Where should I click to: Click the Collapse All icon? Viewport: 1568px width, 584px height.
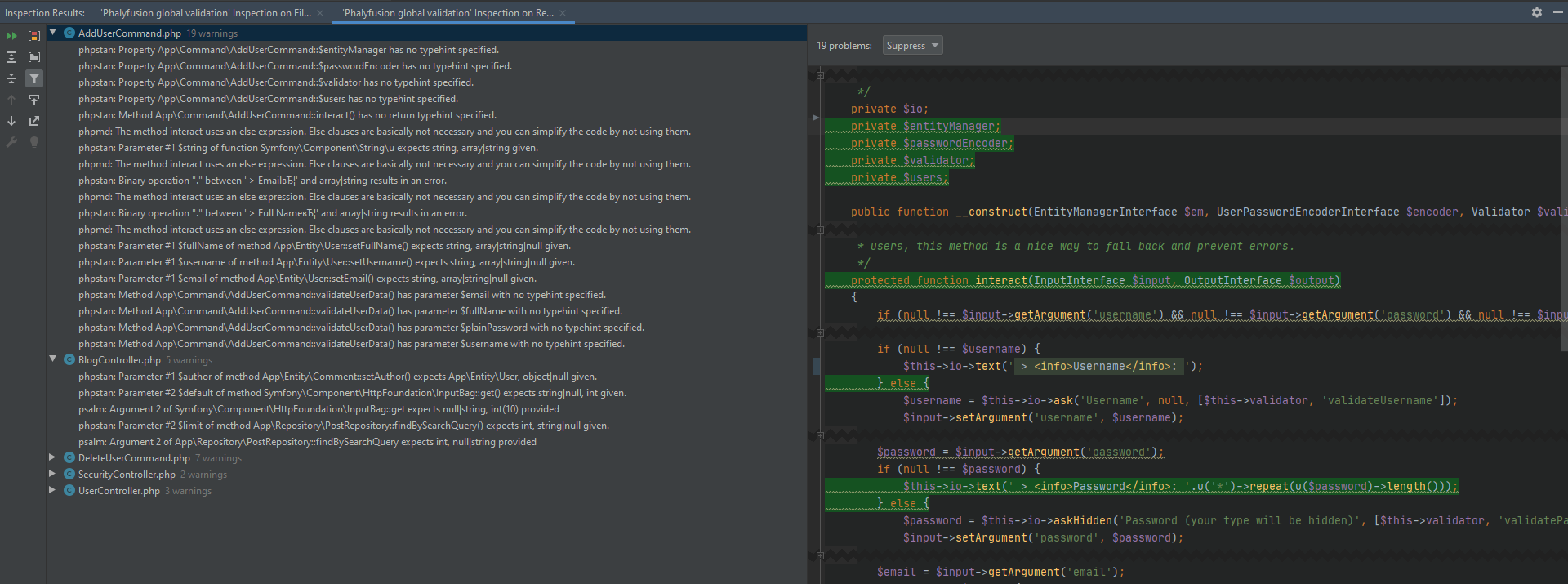click(x=11, y=78)
